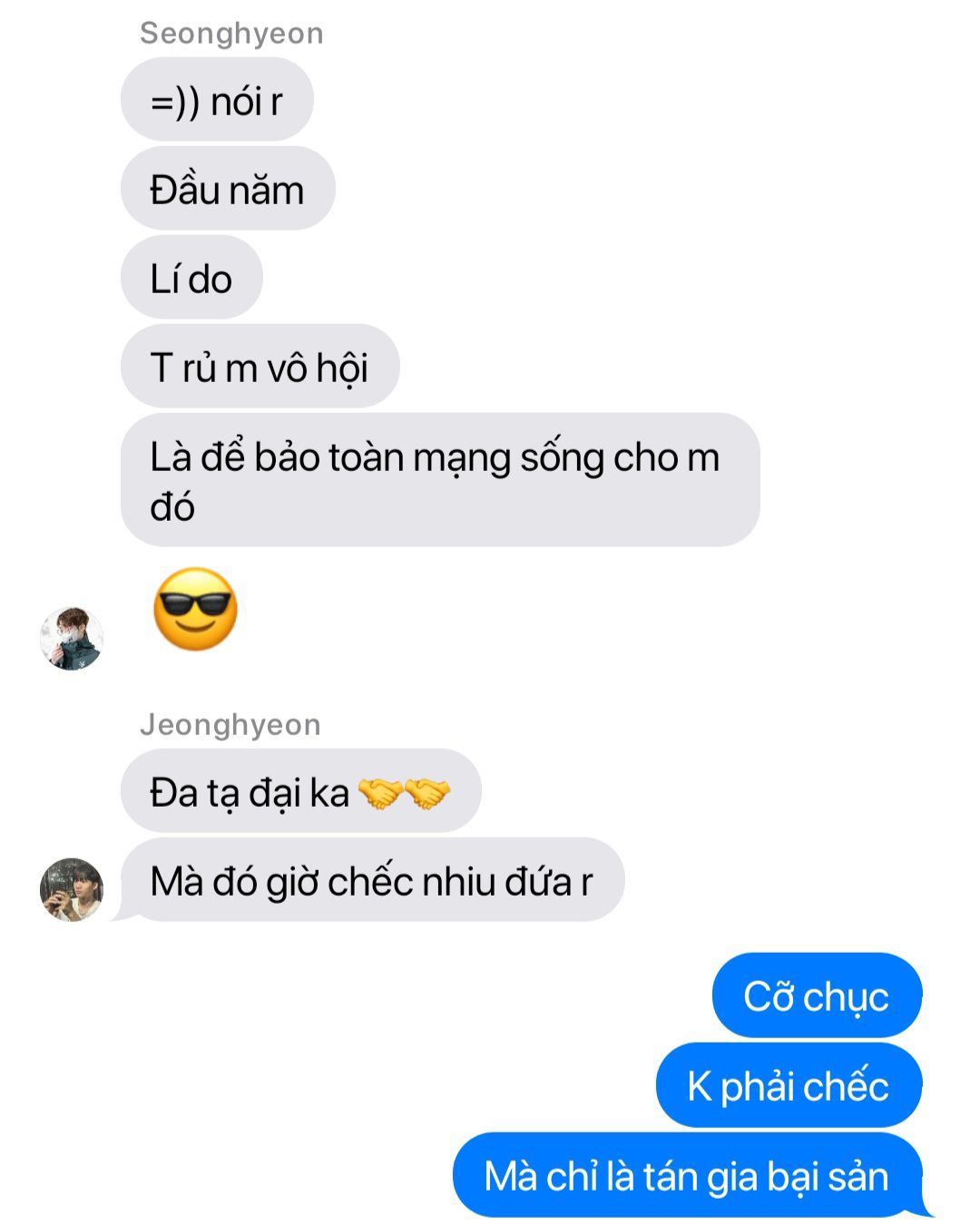Select the '=)) nói r' message bubble
This screenshot has height=1225, width=980.
click(x=217, y=100)
